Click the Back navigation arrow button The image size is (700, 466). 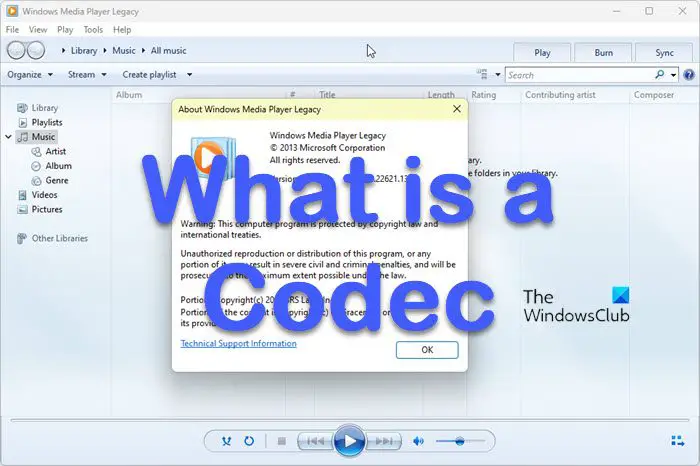pyautogui.click(x=16, y=50)
